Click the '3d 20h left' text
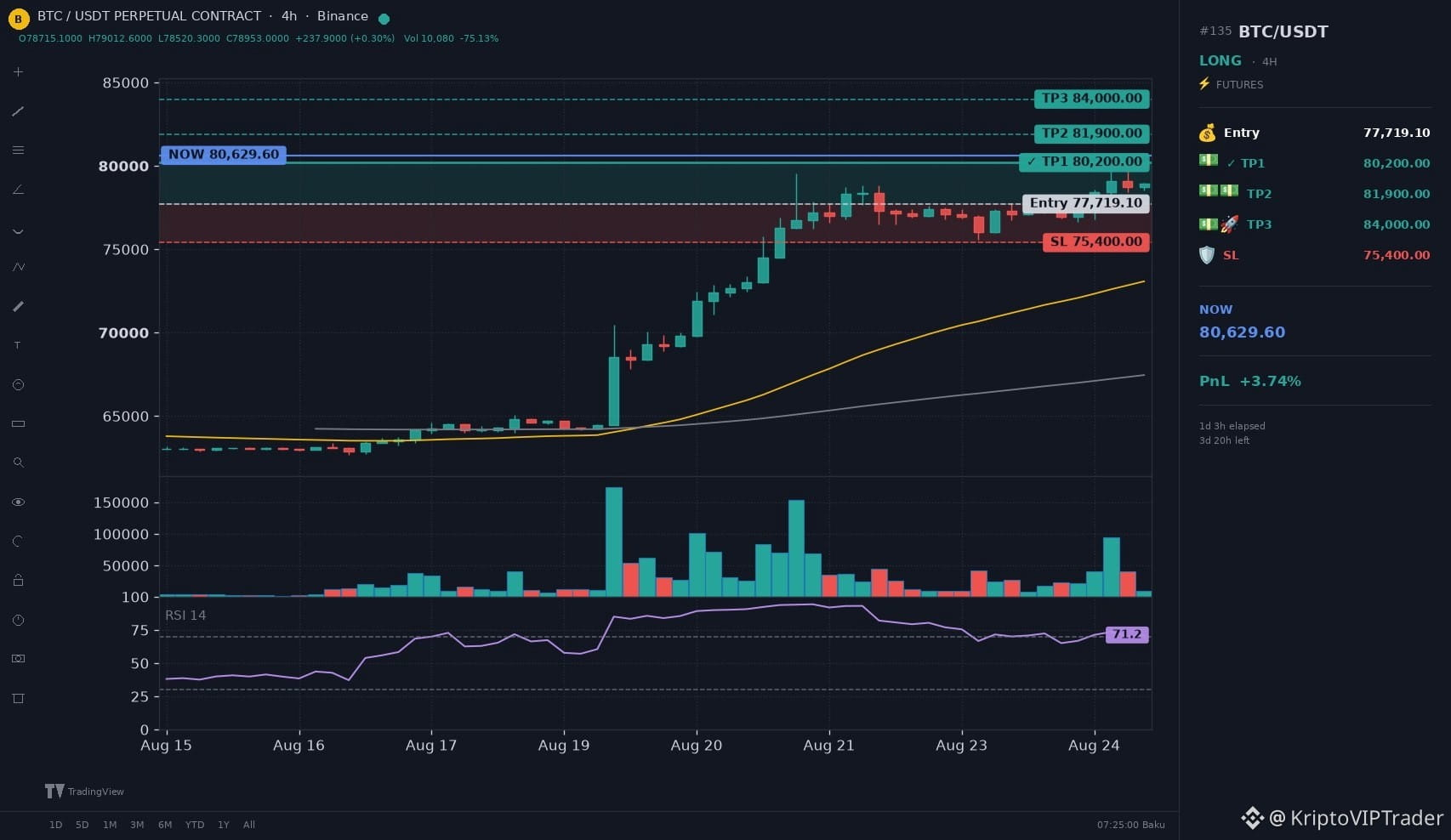1451x840 pixels. click(x=1224, y=440)
